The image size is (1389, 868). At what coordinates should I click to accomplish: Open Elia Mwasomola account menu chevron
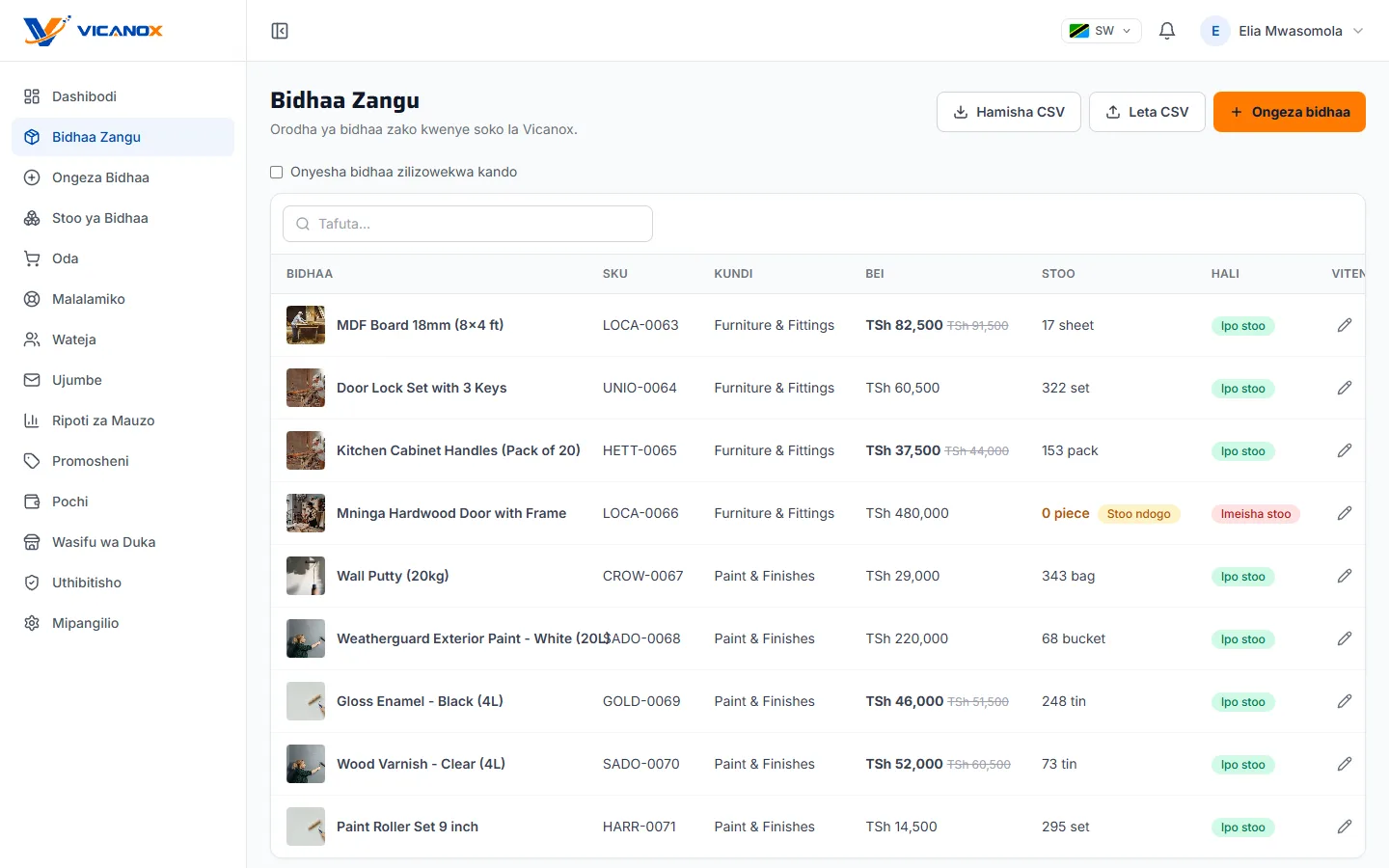click(x=1358, y=31)
